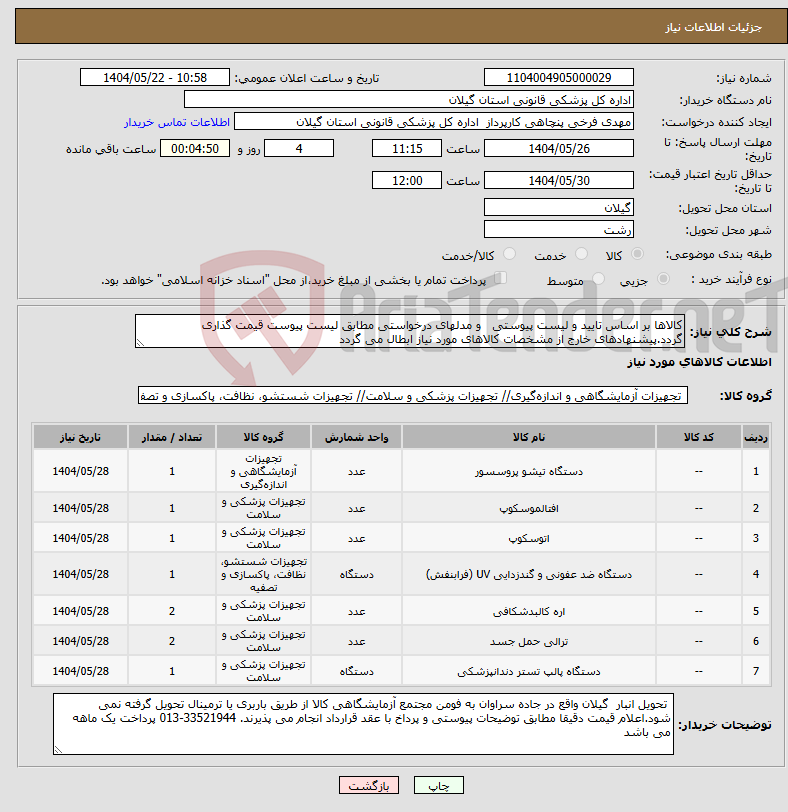Click the item دستگاه پالپ تستر دندانپزشکی
788x812 pixels.
[x=529, y=671]
